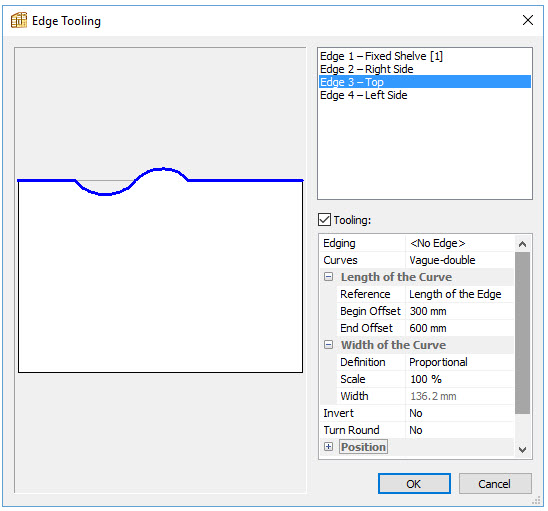Click the Reference property label

pos(365,294)
